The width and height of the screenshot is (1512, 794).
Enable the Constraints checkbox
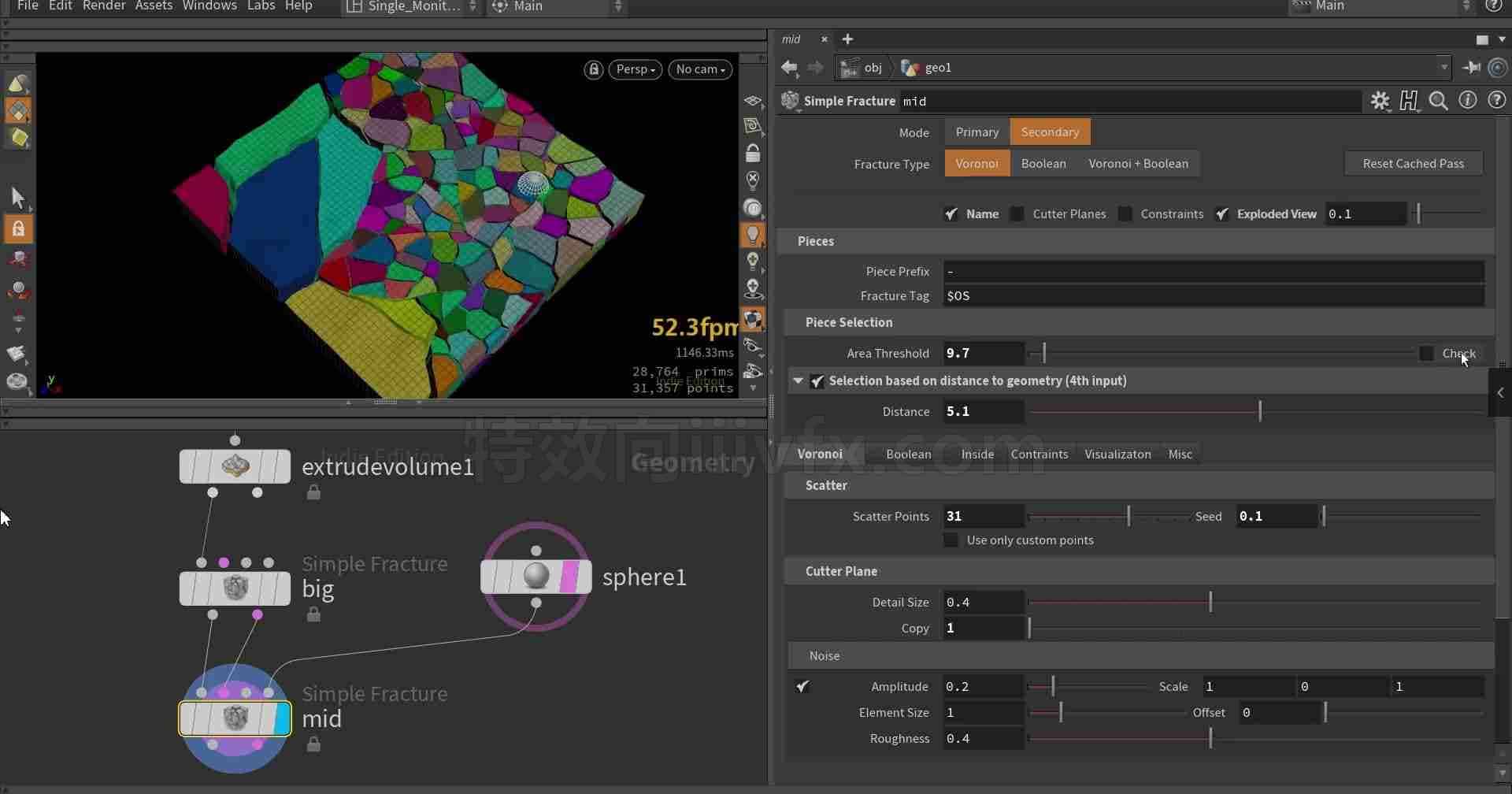click(x=1125, y=214)
